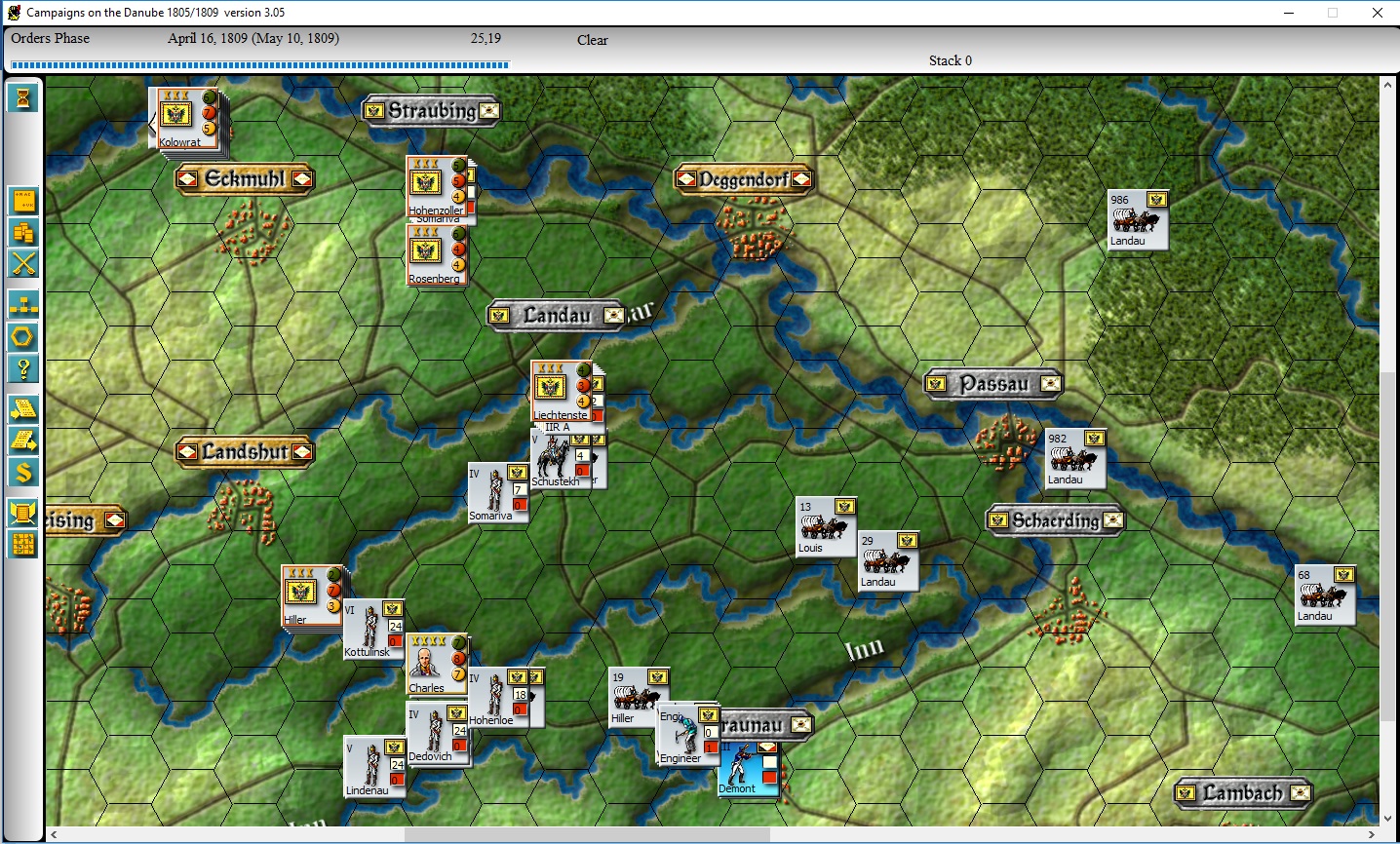Click the scroll down arrow

pyautogui.click(x=1388, y=819)
